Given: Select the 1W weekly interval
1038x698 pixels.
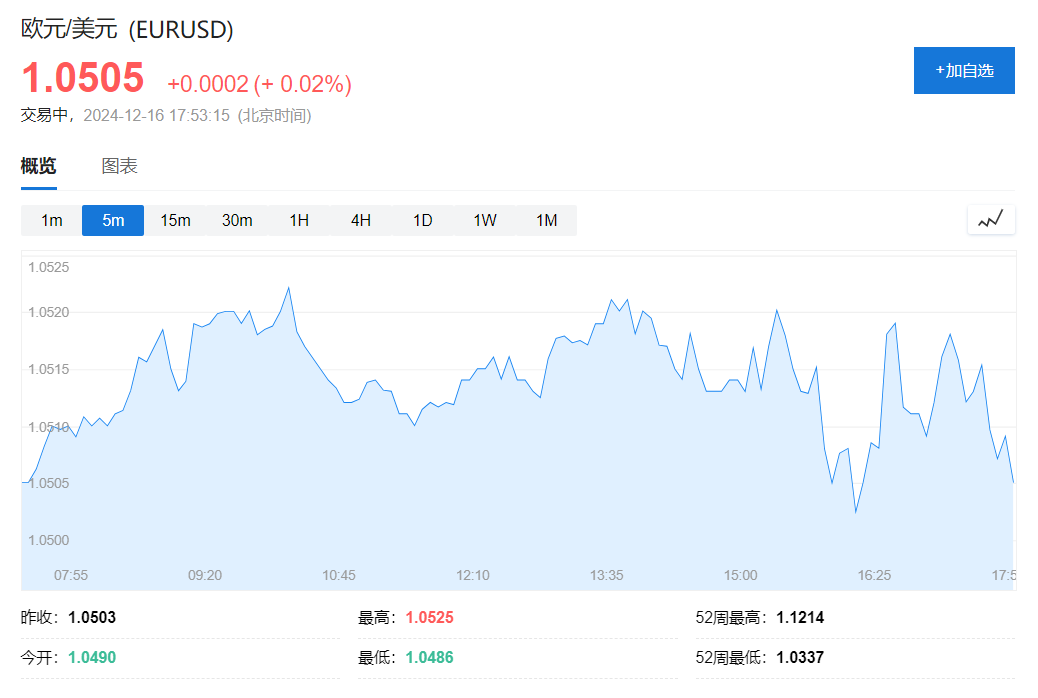Looking at the screenshot, I should tap(485, 220).
